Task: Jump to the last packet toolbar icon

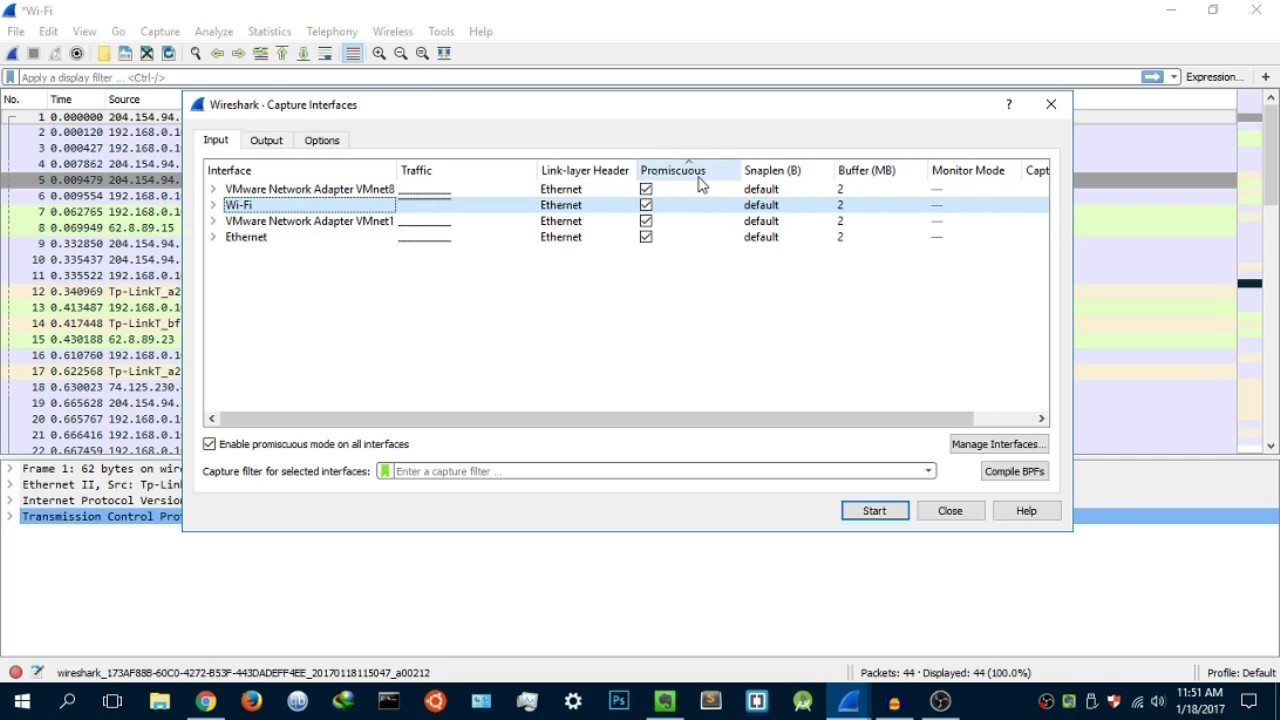Action: coord(303,54)
